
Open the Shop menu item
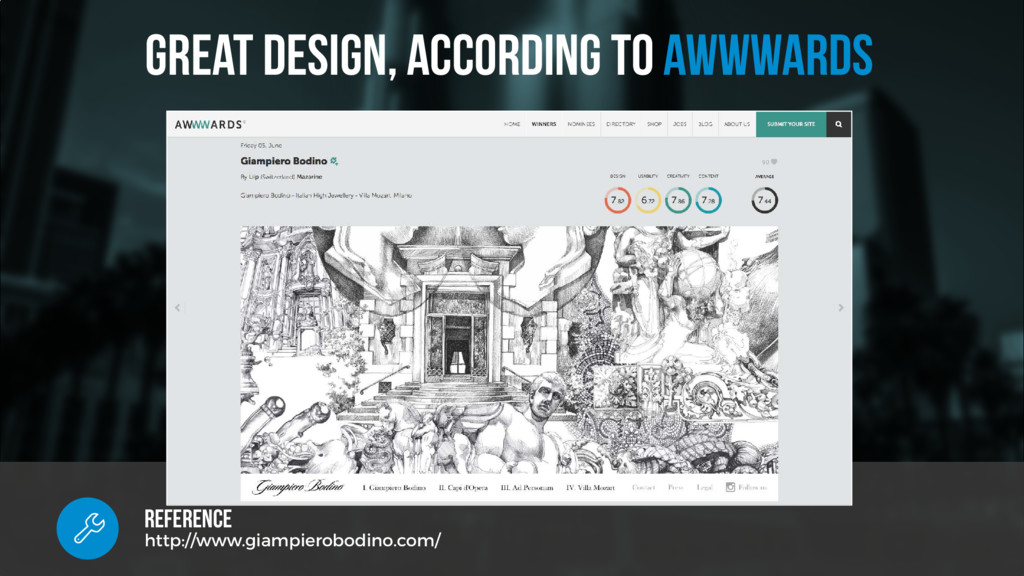click(654, 124)
